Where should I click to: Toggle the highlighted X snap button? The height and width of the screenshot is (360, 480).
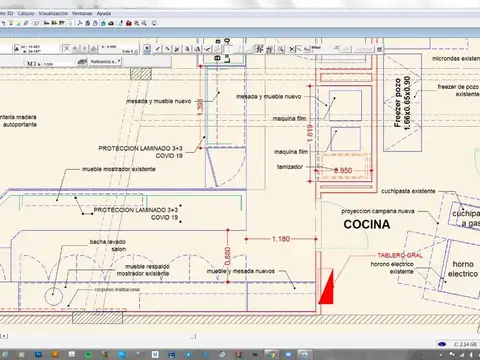tap(147, 49)
